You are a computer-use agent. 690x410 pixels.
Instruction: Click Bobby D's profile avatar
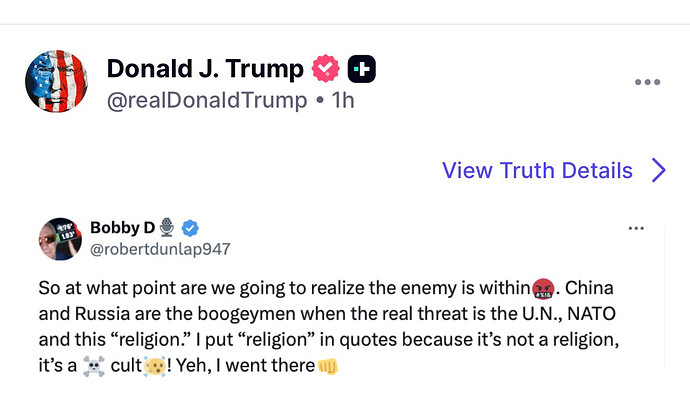[x=59, y=238]
